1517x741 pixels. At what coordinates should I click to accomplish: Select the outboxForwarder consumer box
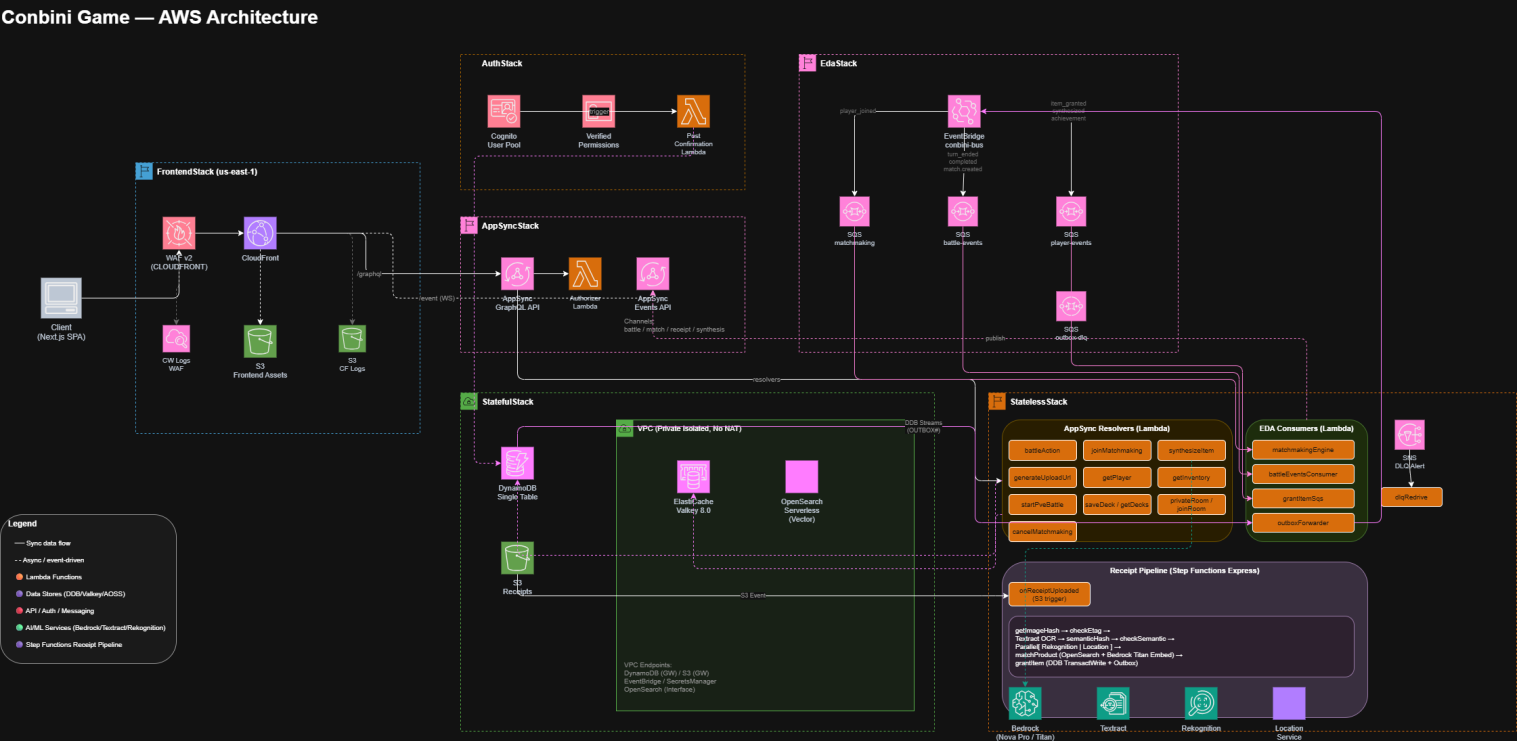(1304, 522)
